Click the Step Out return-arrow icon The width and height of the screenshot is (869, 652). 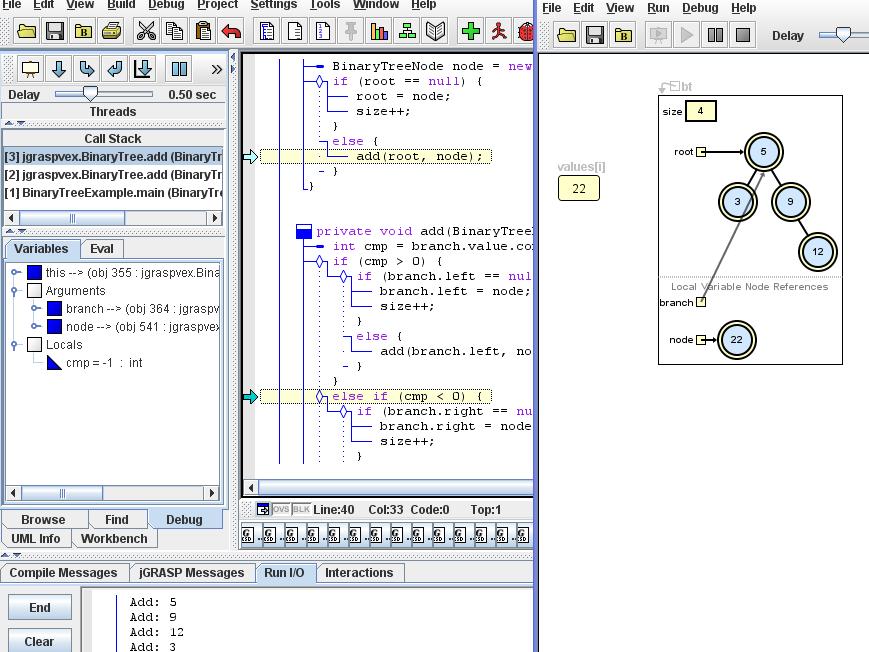click(115, 69)
